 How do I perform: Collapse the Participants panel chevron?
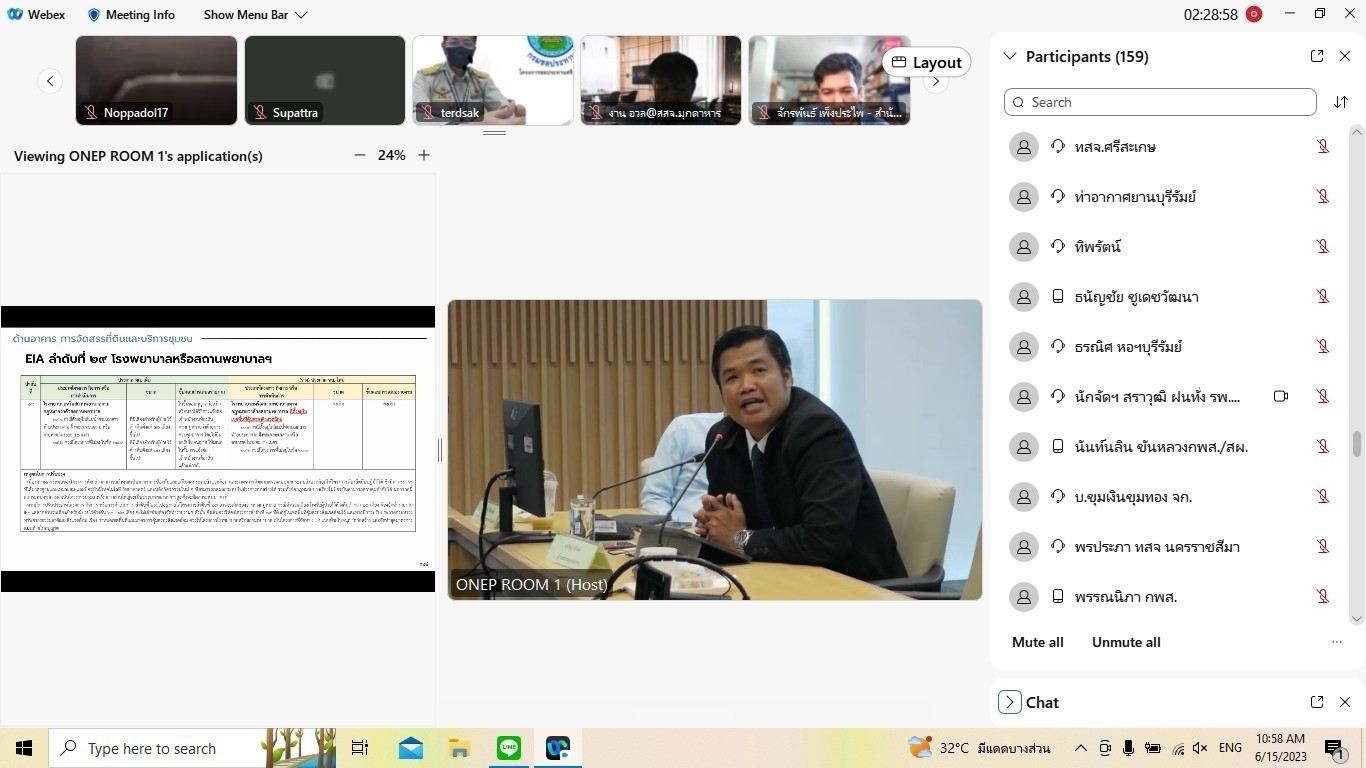[1010, 57]
